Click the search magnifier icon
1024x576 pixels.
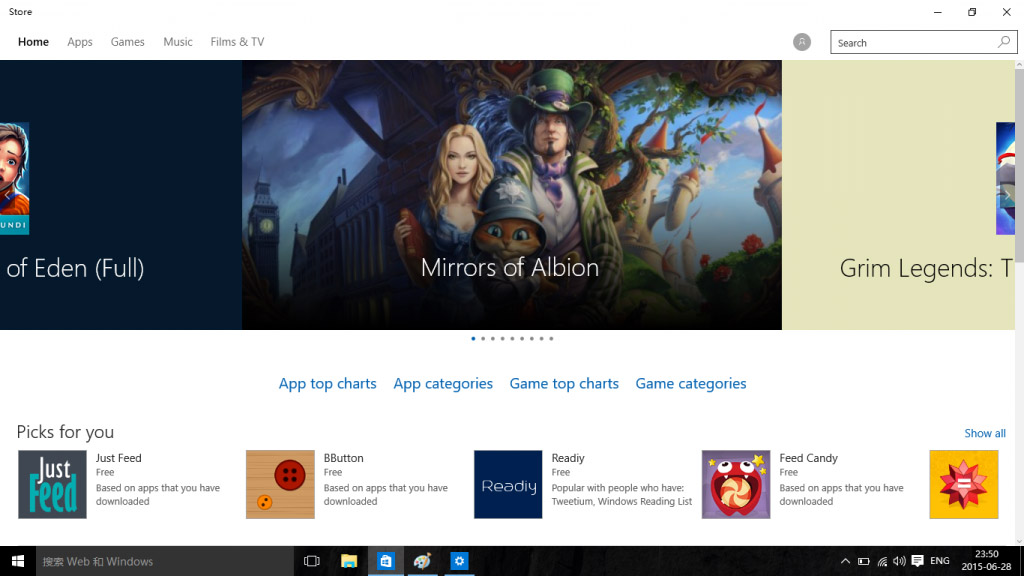[x=1004, y=42]
